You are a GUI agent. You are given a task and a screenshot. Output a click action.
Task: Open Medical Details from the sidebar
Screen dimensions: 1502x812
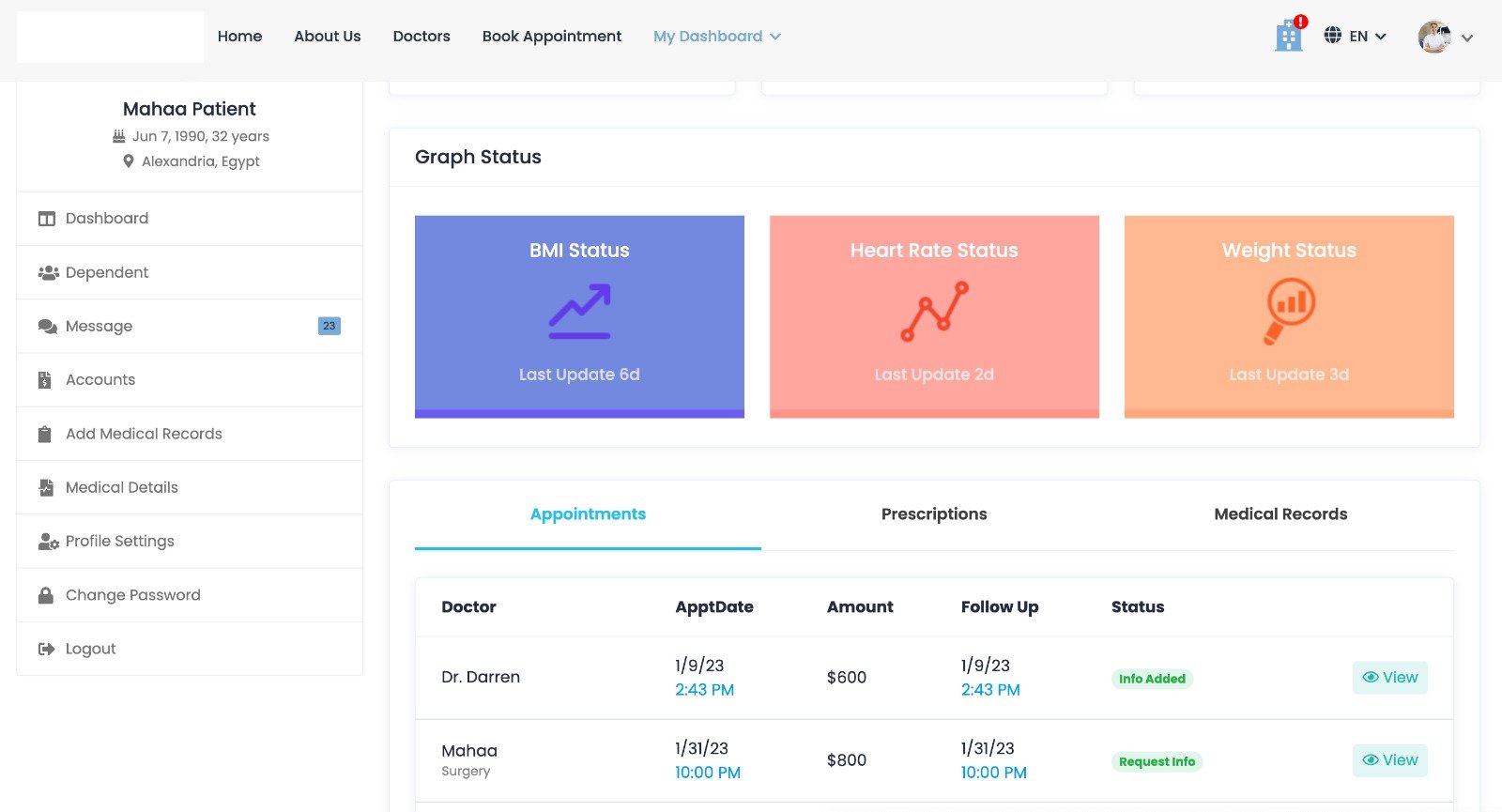(190, 487)
